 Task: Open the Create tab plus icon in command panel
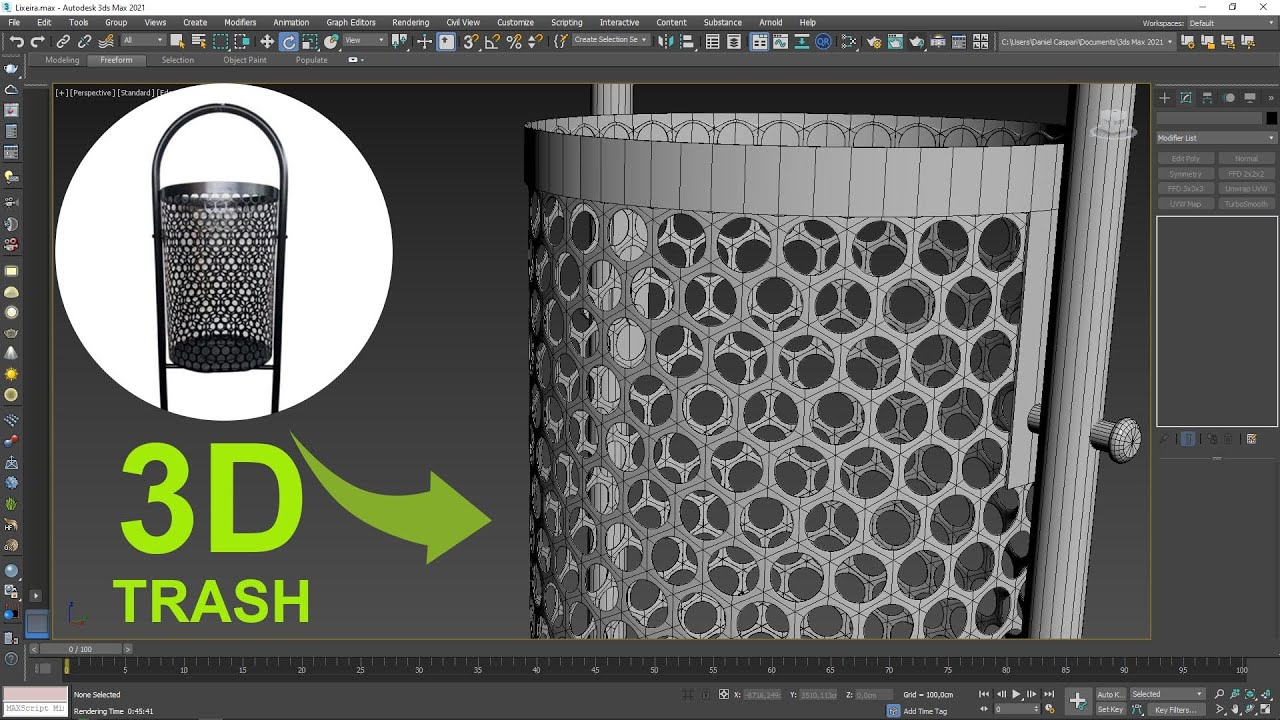coord(1164,98)
